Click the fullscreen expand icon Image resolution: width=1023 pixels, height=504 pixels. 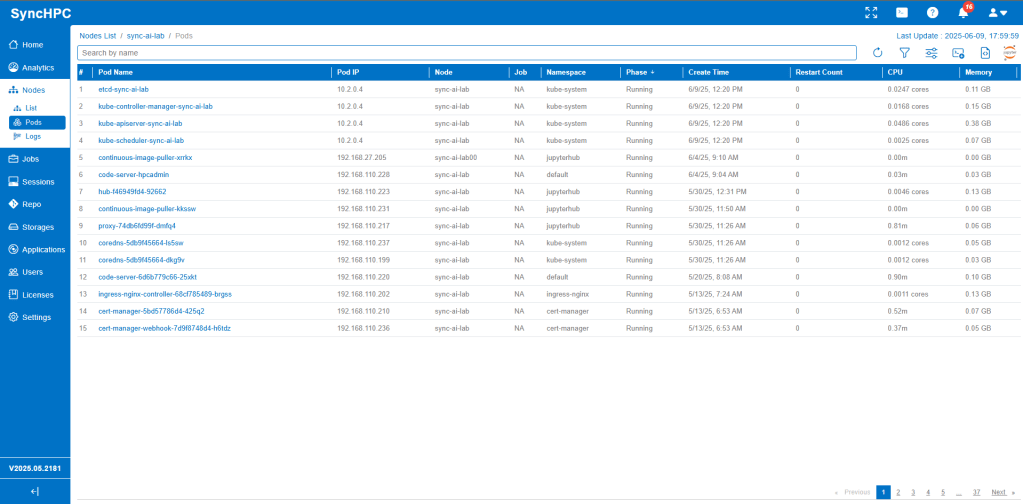[871, 13]
